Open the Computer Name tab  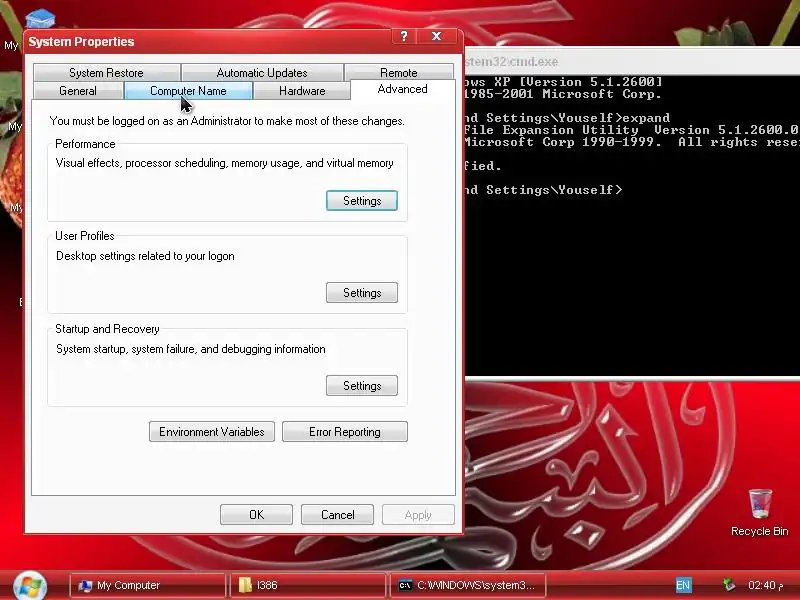(188, 91)
